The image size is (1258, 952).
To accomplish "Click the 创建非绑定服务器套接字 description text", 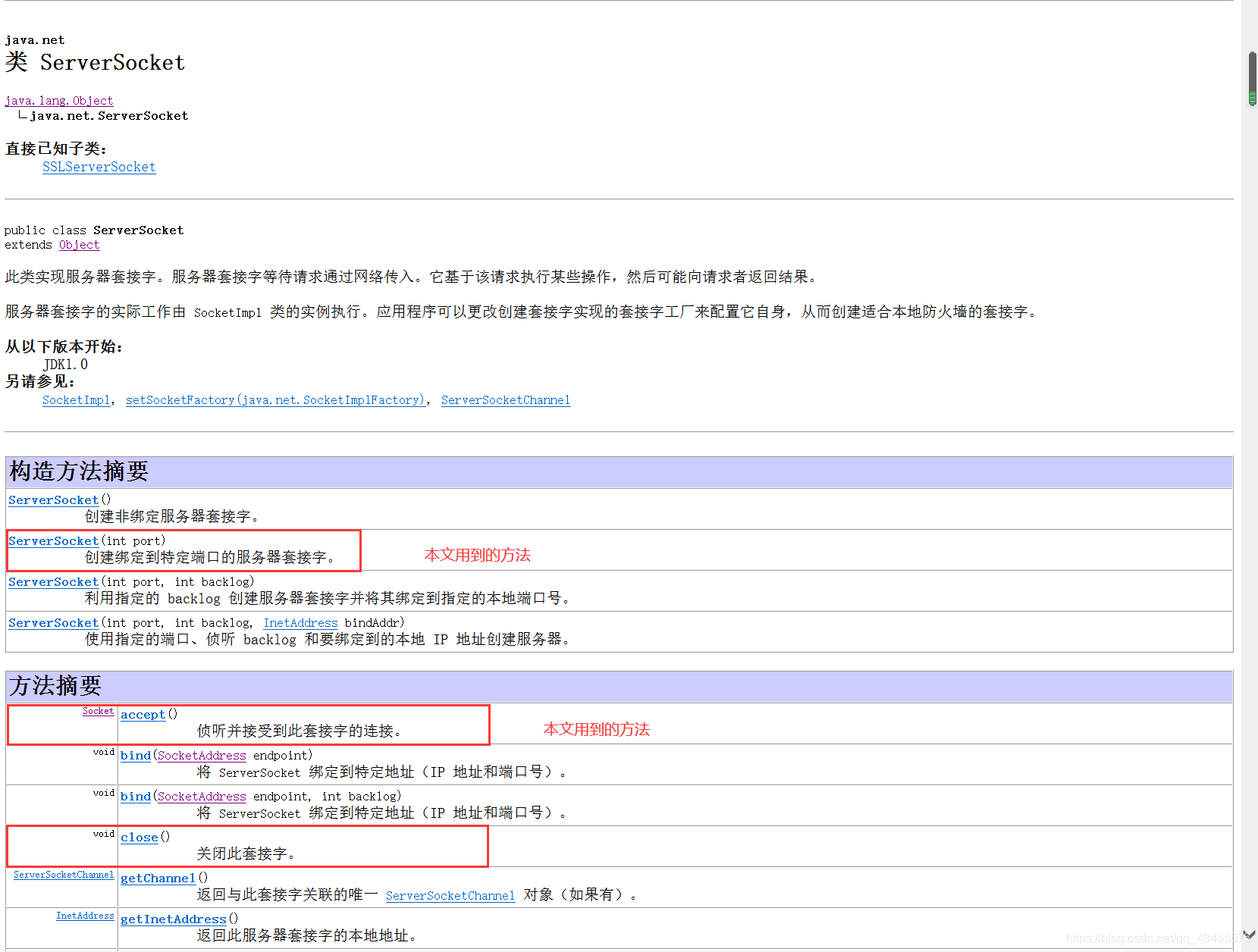I will [x=172, y=517].
